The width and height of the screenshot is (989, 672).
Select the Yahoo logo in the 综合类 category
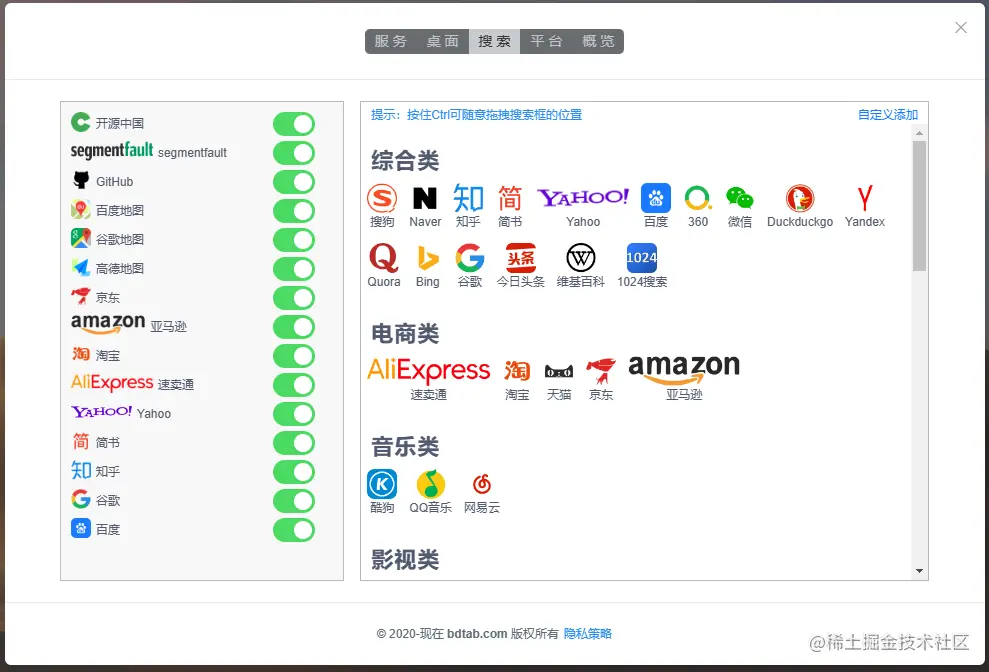pos(583,197)
